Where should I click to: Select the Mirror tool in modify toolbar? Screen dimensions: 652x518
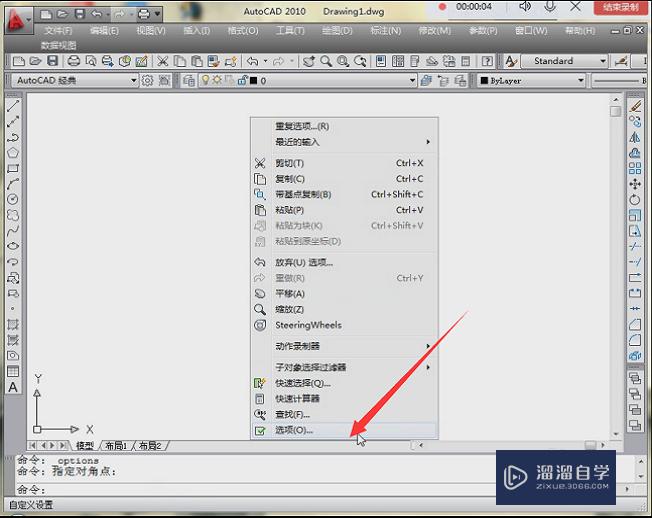(635, 137)
